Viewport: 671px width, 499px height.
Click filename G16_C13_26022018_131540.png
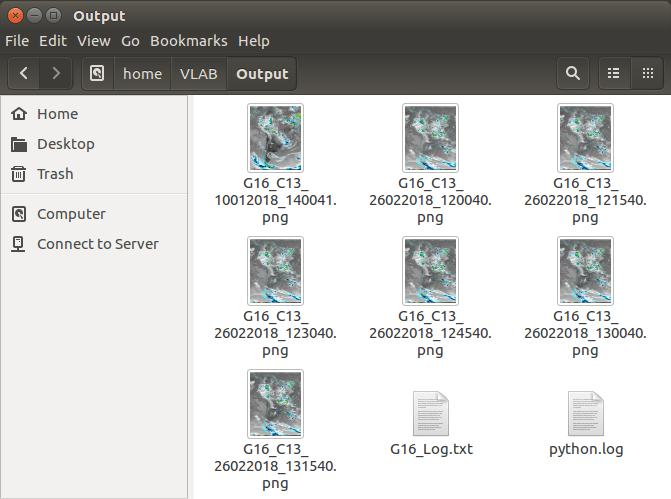point(275,466)
